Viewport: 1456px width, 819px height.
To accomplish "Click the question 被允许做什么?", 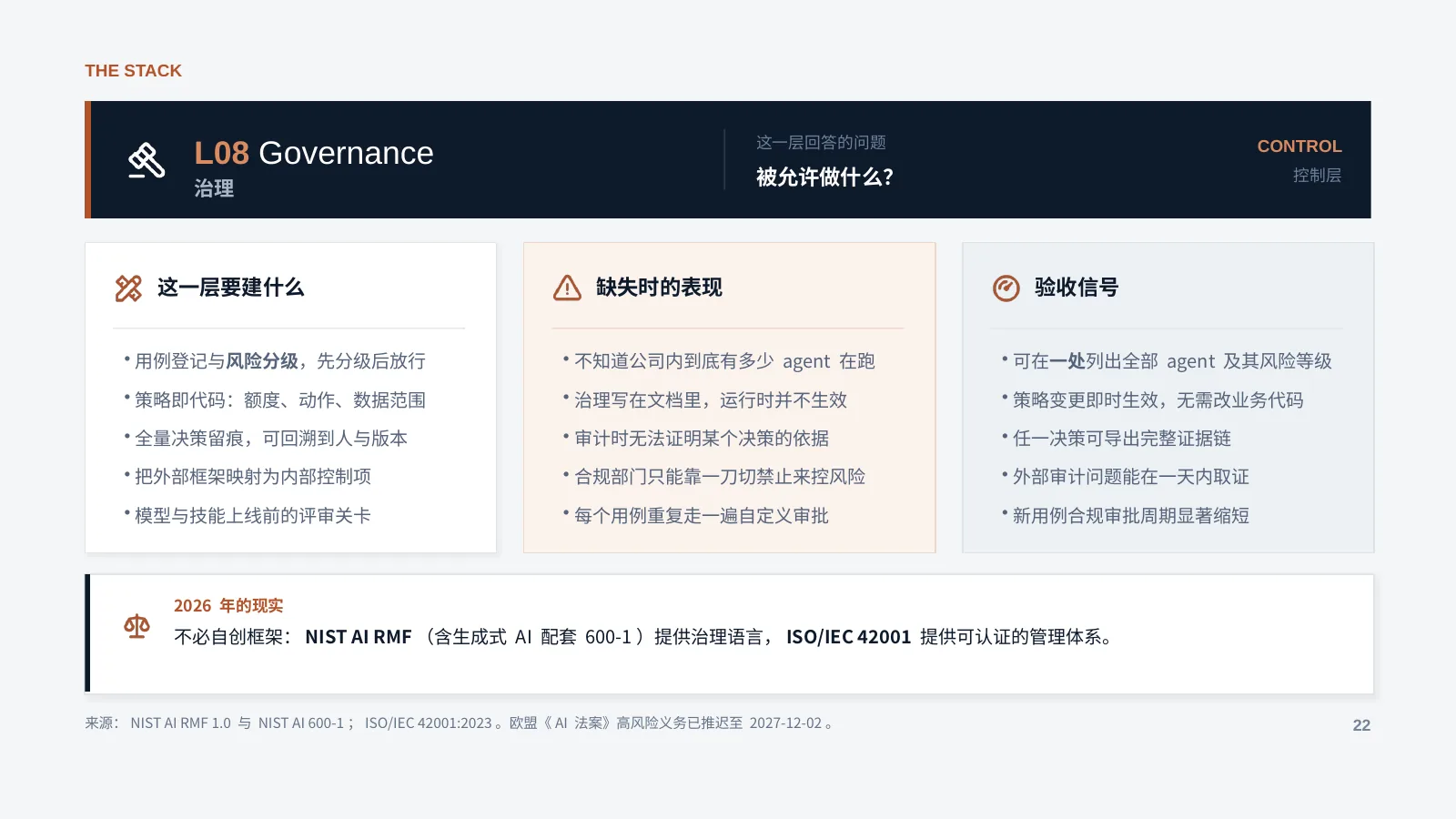I will point(824,177).
